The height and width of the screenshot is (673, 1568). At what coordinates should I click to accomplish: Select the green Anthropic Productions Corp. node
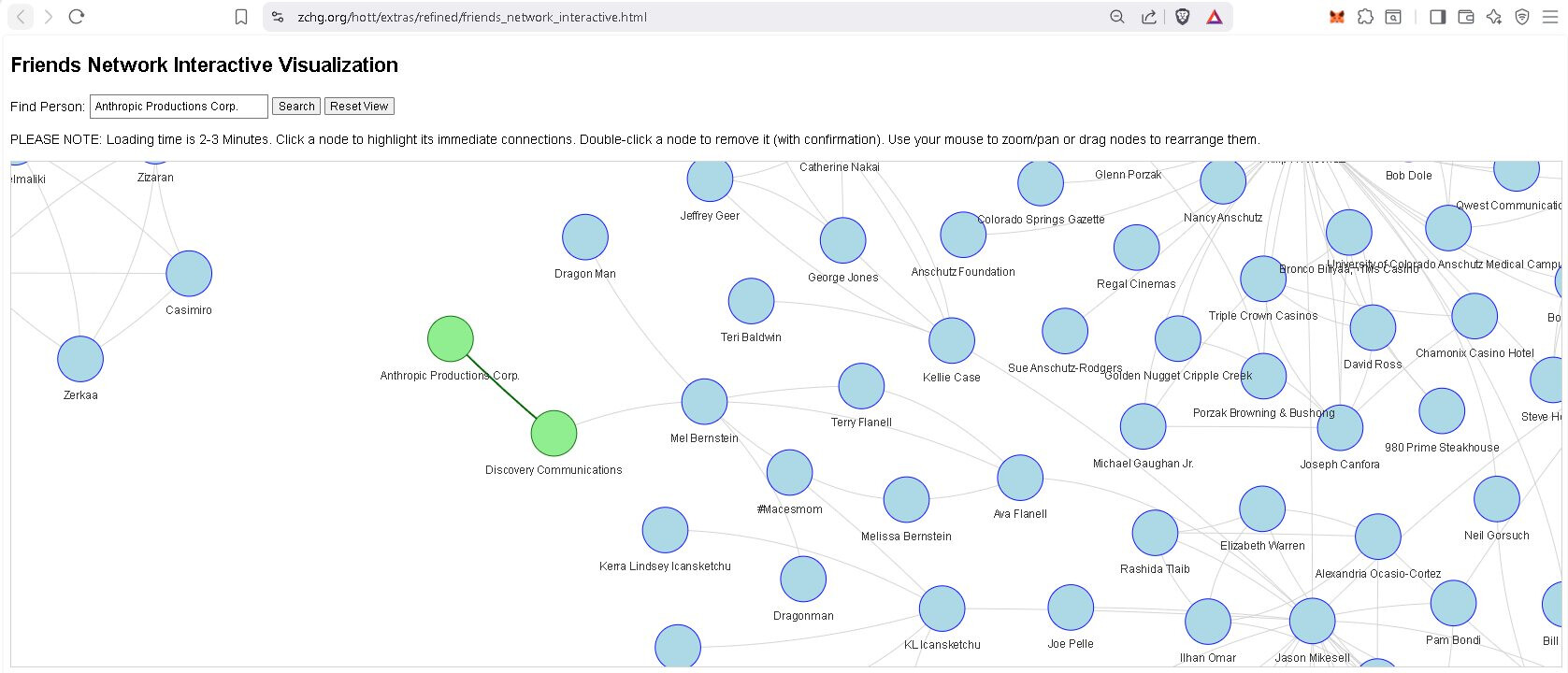pyautogui.click(x=450, y=338)
